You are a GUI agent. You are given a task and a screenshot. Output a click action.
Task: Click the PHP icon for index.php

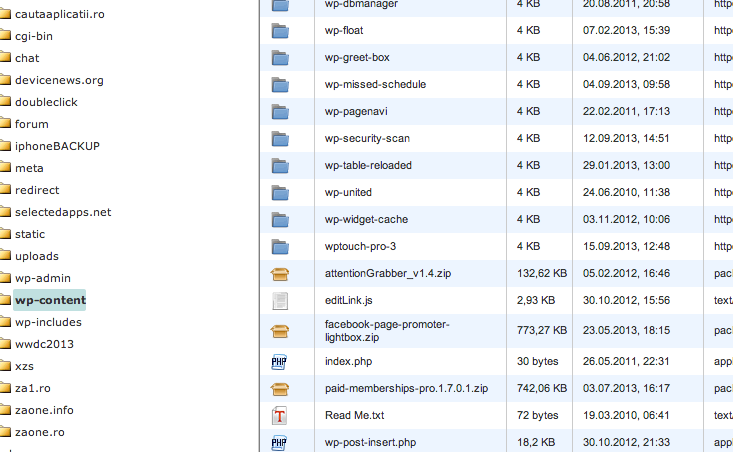(279, 362)
